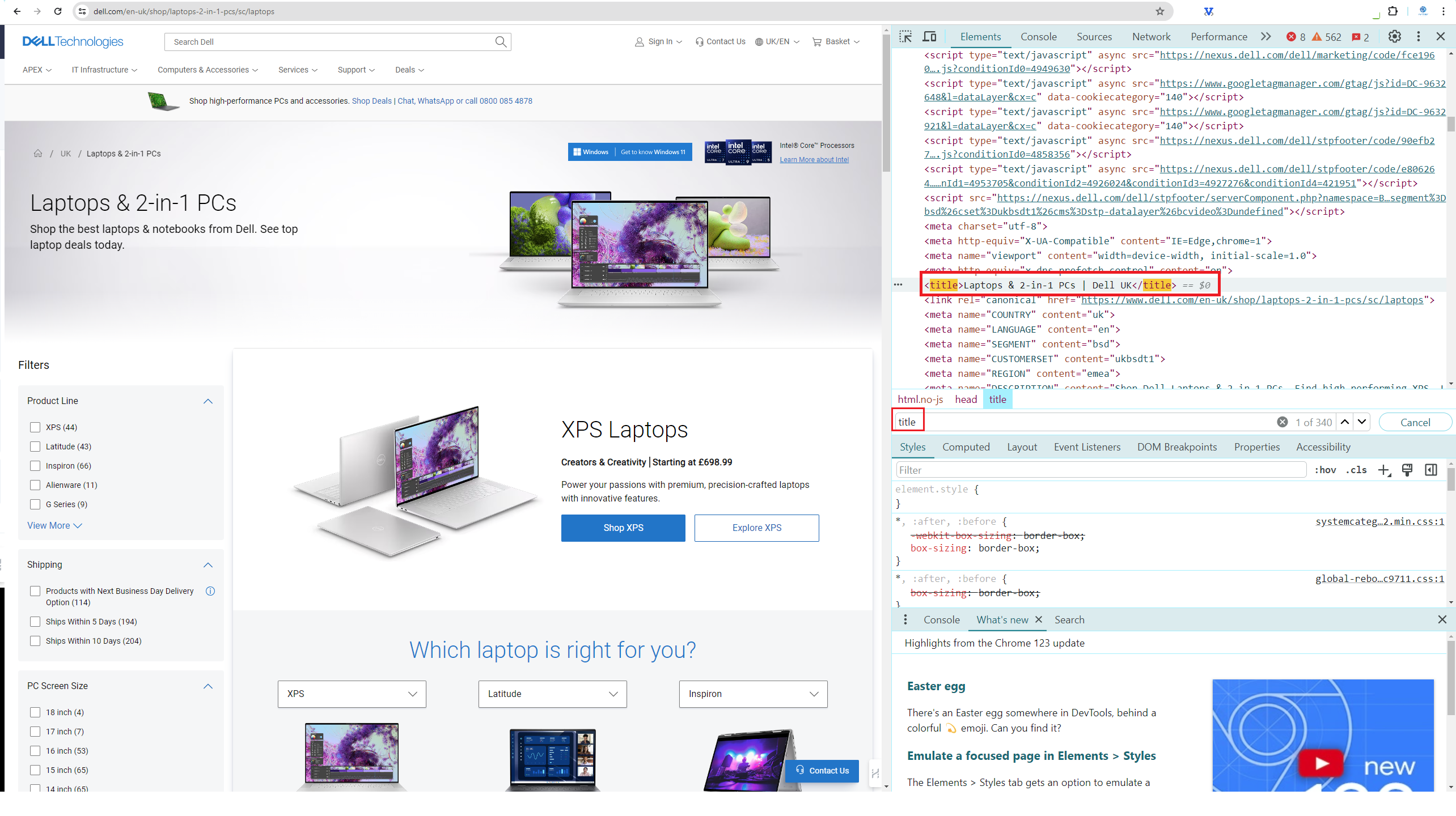Collapse the Product Line filter section
Screen dimensions: 1456x816
208,401
